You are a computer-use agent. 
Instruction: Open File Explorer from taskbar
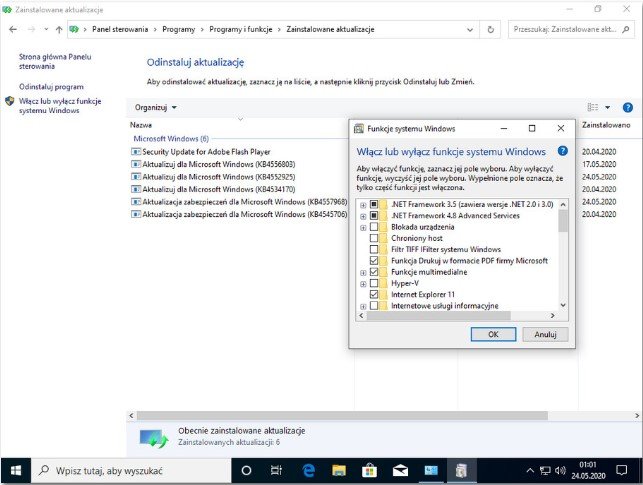[339, 471]
